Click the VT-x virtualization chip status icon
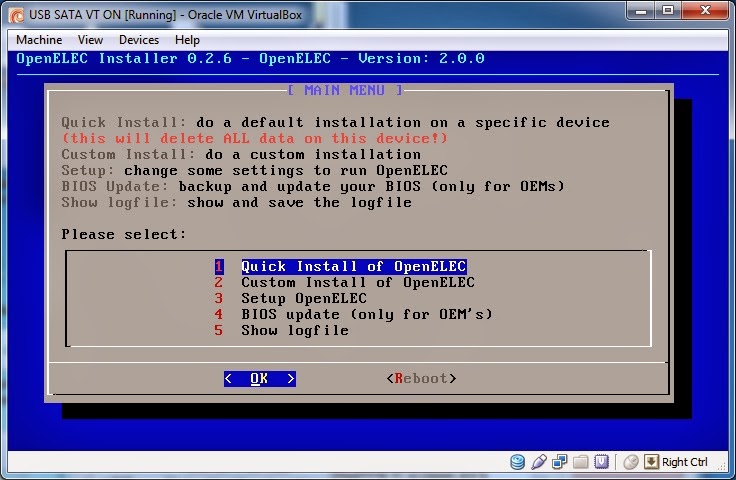 (x=601, y=462)
